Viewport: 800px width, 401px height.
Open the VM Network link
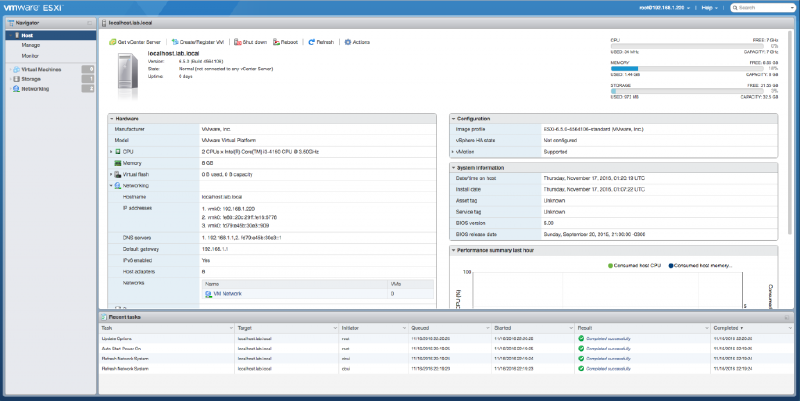pos(226,293)
